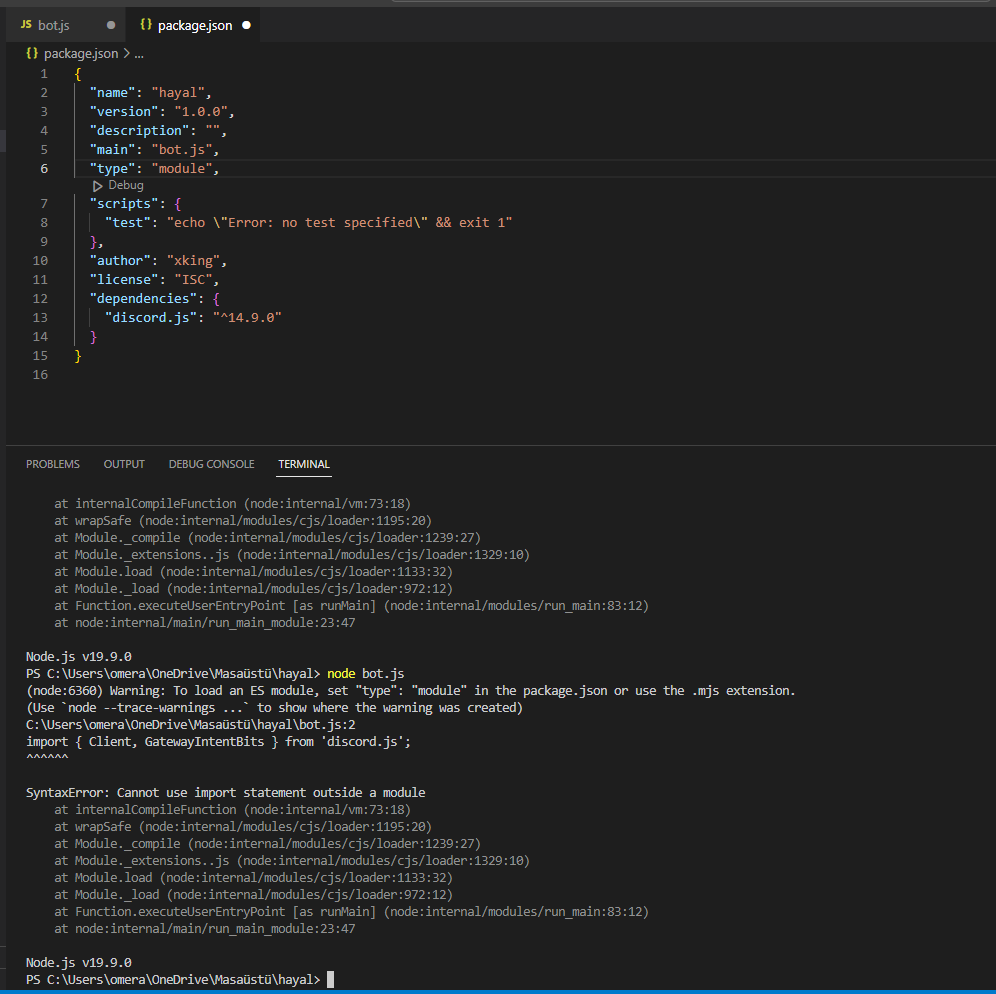Show the DEBUG CONSOLE panel tab
Image resolution: width=996 pixels, height=994 pixels.
pyautogui.click(x=211, y=464)
